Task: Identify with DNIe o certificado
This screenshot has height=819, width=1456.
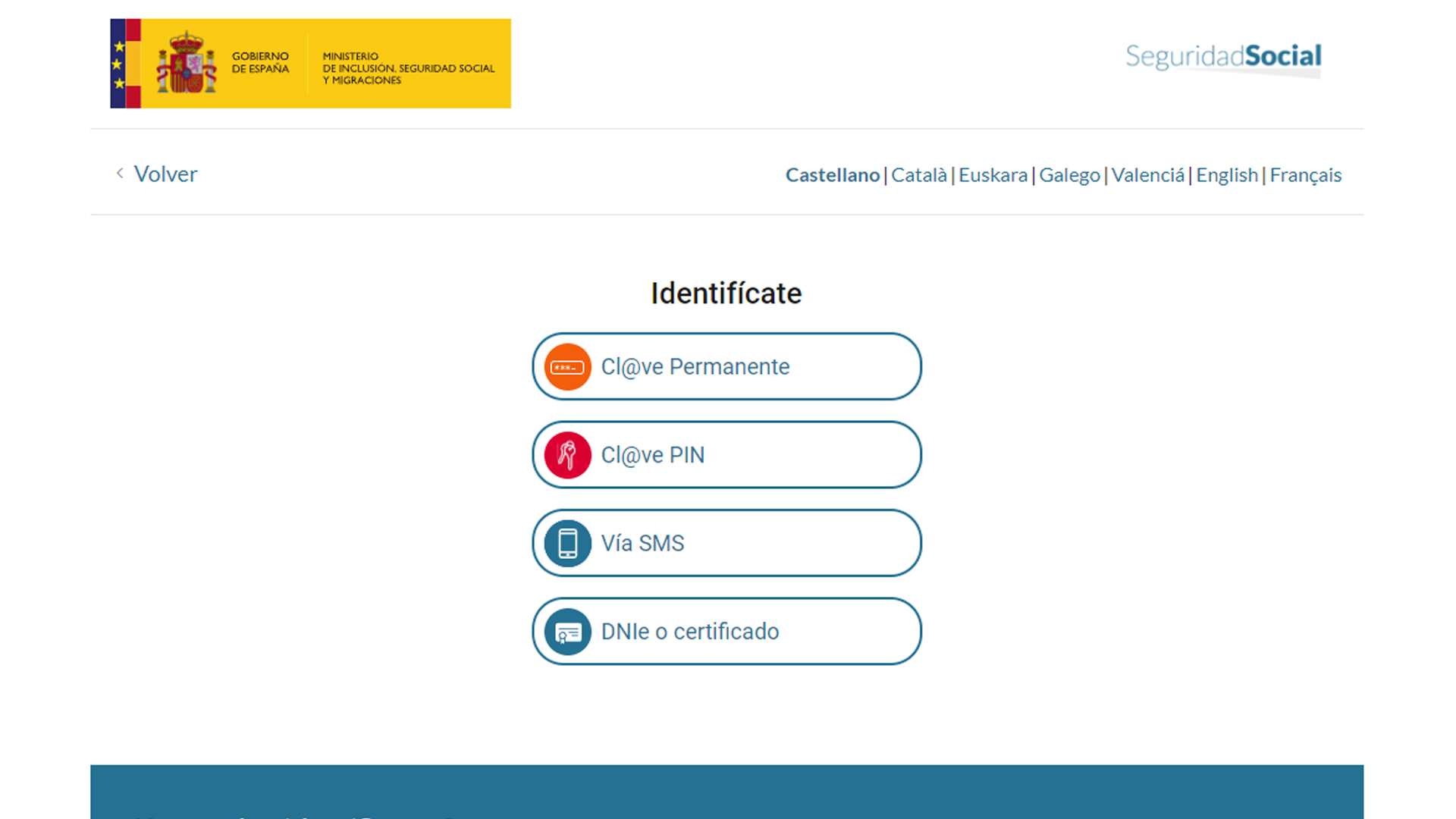Action: coord(726,632)
